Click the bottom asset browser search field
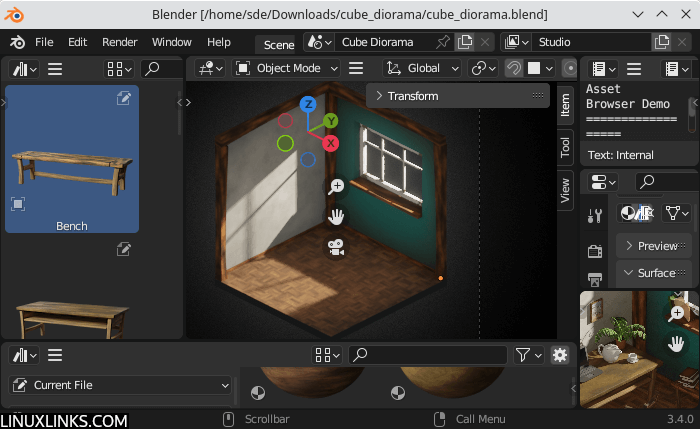The image size is (700, 429). [x=428, y=355]
